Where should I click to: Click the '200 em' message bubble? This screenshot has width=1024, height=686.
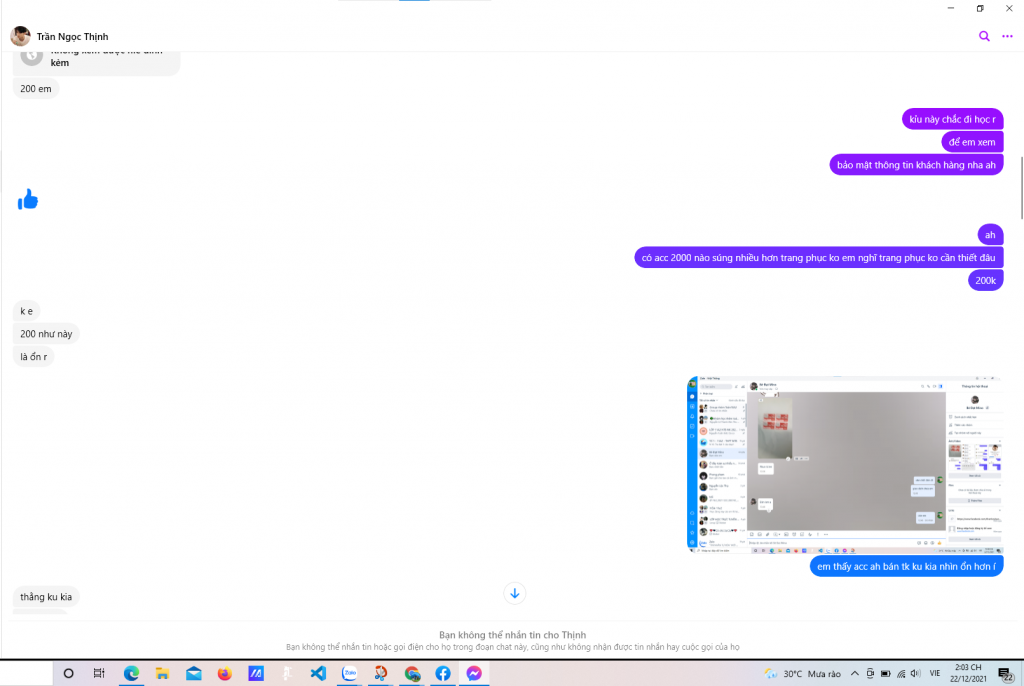click(36, 88)
